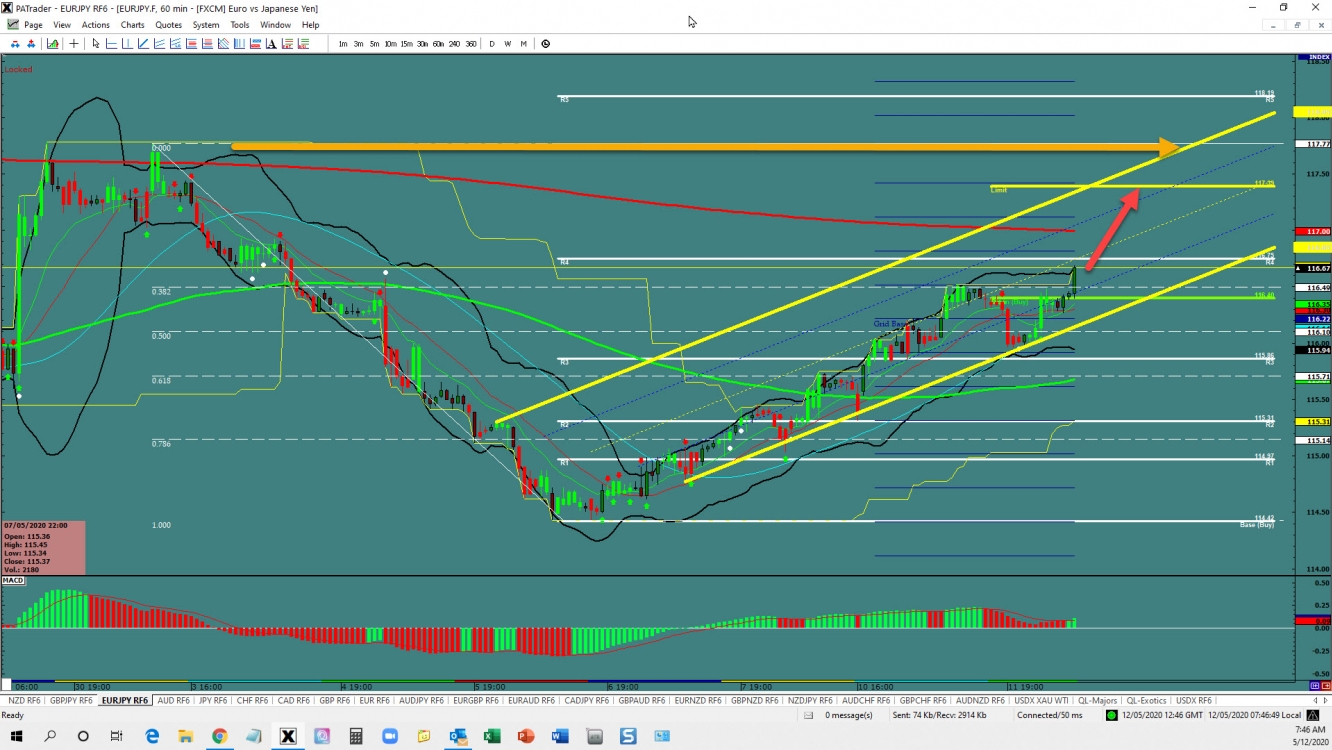Click envelope icon beside 0 message(s)
Viewport: 1332px width, 750px height.
coord(809,715)
